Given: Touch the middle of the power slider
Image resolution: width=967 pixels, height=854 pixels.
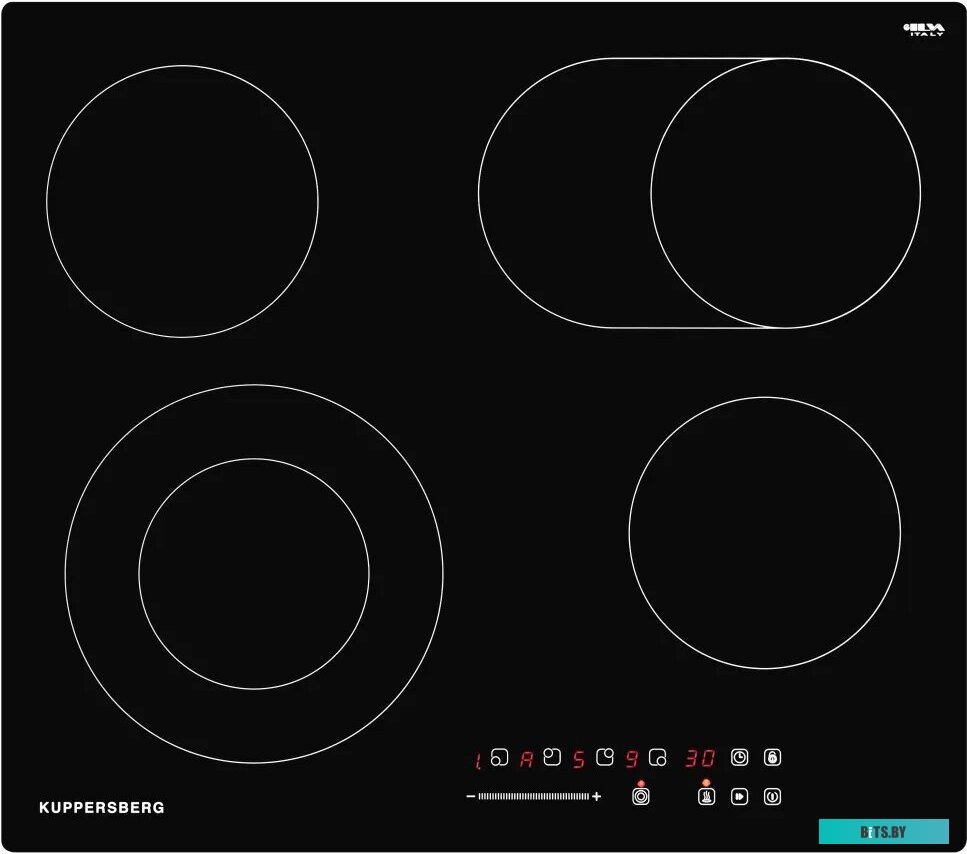Looking at the screenshot, I should (533, 797).
